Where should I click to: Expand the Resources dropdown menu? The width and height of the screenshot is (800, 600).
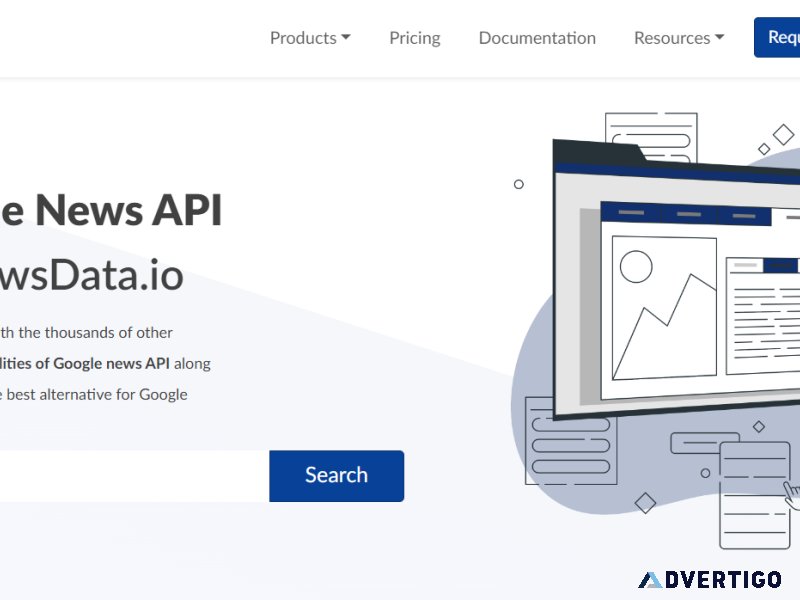[679, 38]
